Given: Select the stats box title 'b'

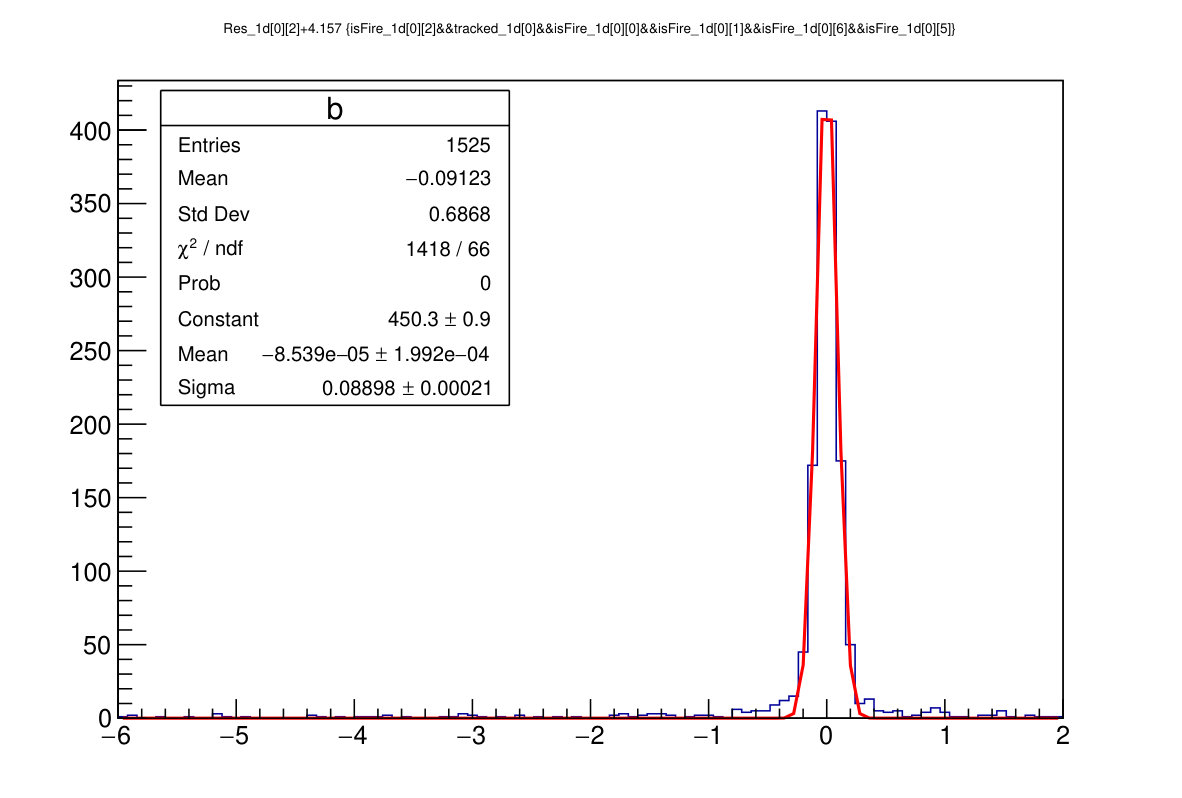Looking at the screenshot, I should (335, 109).
